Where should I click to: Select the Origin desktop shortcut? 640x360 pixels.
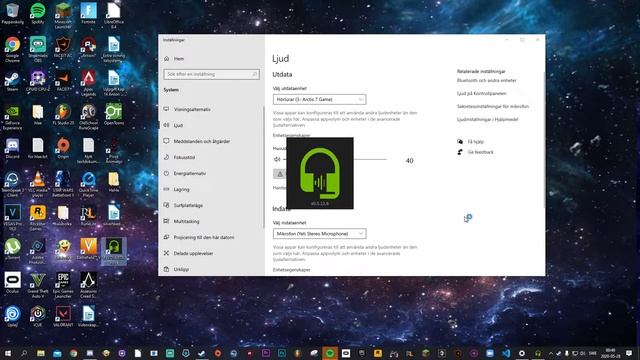pyautogui.click(x=63, y=148)
